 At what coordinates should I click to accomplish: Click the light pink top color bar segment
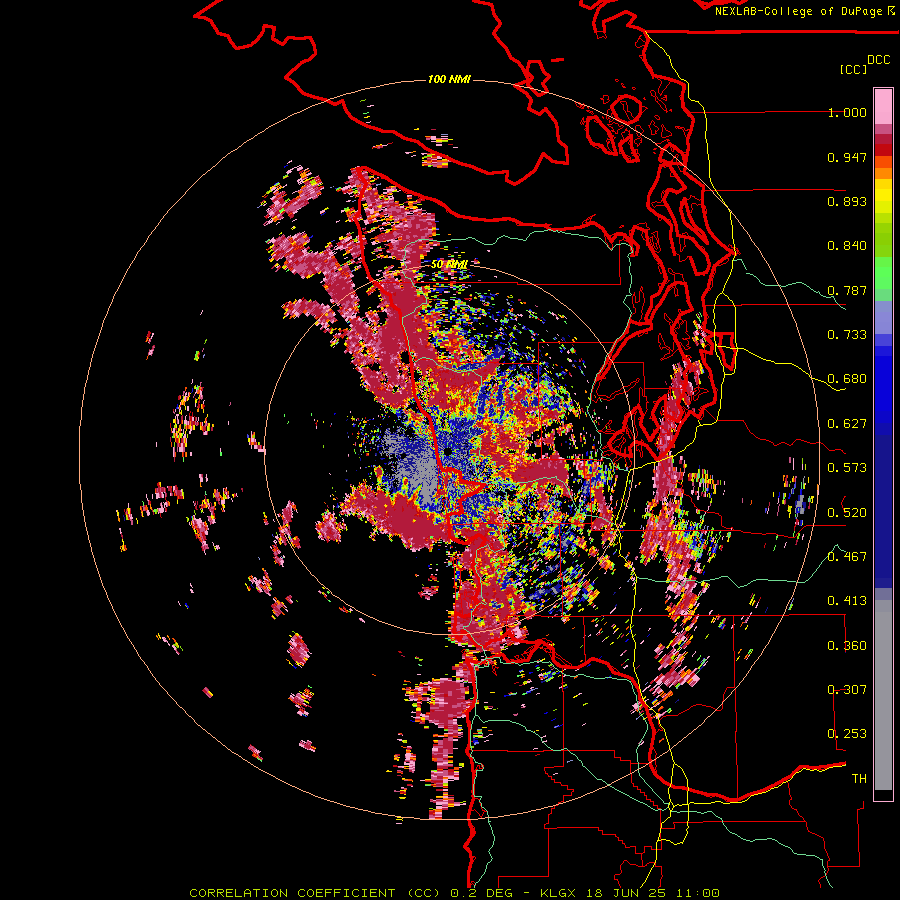pos(883,107)
